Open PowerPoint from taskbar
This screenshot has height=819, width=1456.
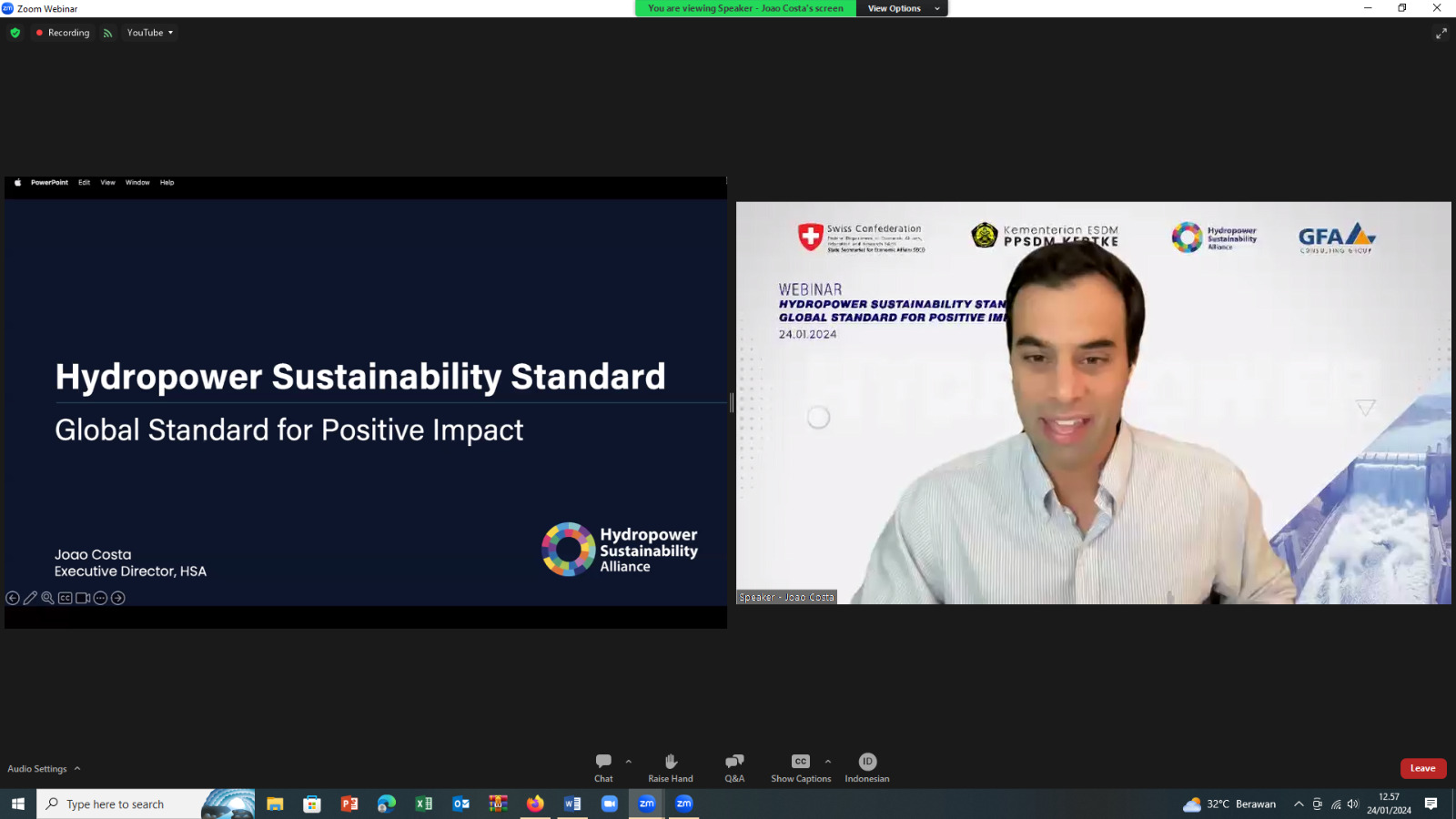[349, 804]
